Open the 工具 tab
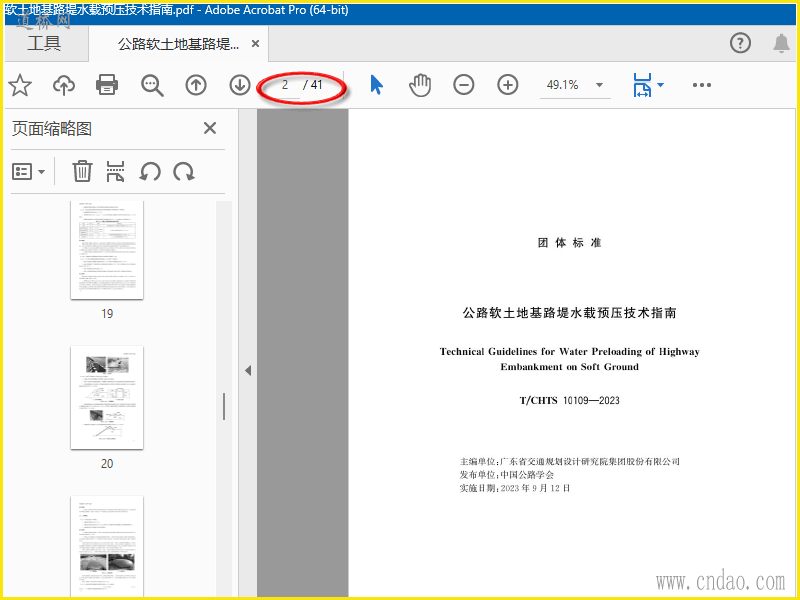 (44, 43)
